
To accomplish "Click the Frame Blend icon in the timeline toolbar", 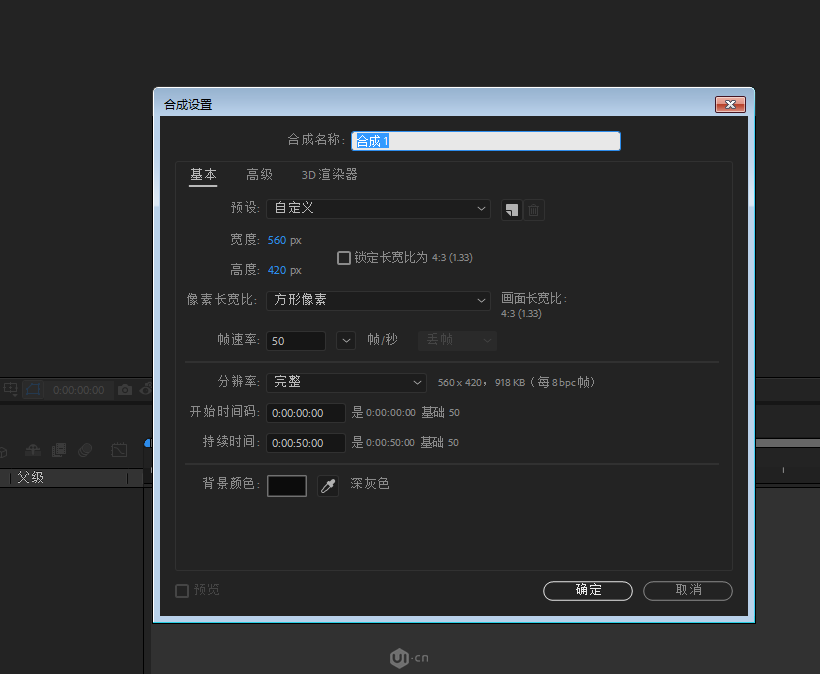I will coord(58,450).
